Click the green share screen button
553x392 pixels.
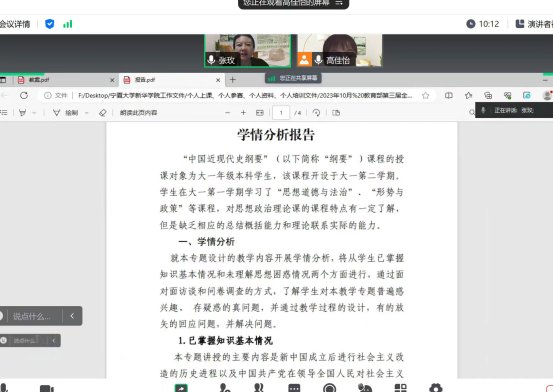181,388
